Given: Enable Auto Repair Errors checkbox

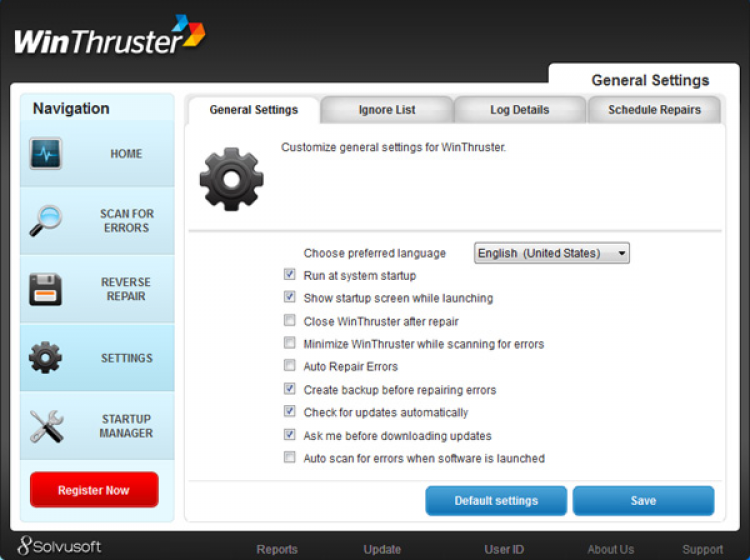Looking at the screenshot, I should (289, 365).
